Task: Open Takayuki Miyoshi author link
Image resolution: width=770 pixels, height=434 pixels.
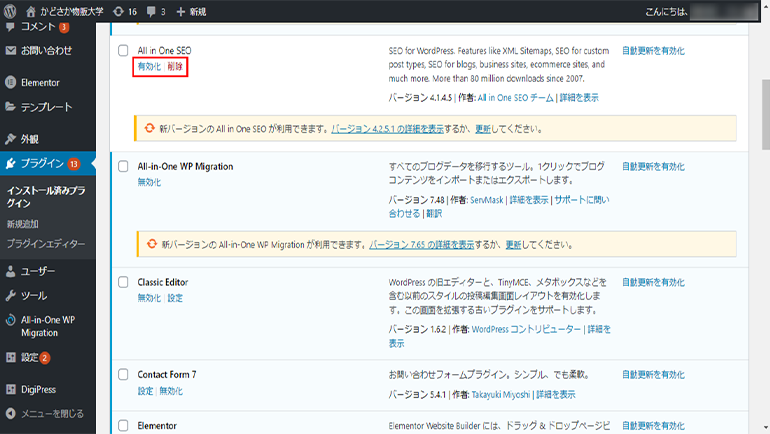Action: click(x=501, y=394)
